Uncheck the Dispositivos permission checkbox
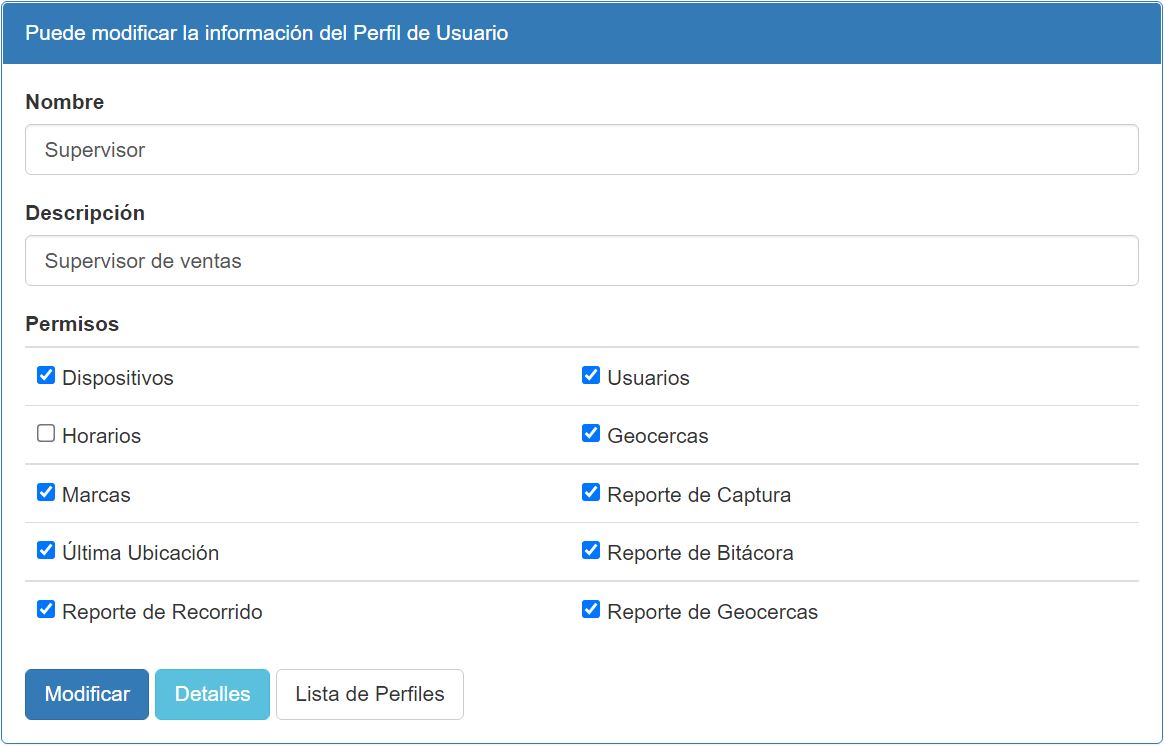 point(46,376)
